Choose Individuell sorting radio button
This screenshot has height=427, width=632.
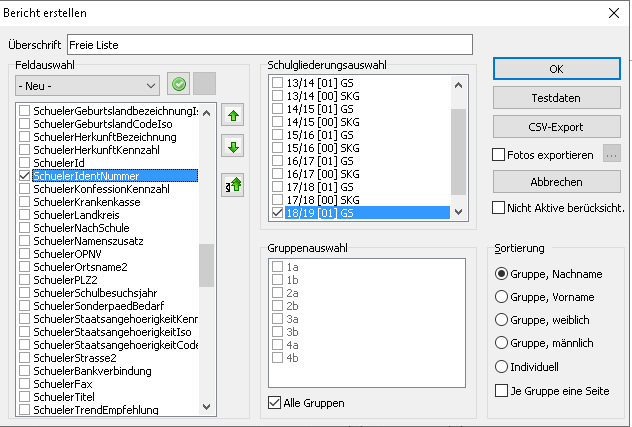point(501,367)
